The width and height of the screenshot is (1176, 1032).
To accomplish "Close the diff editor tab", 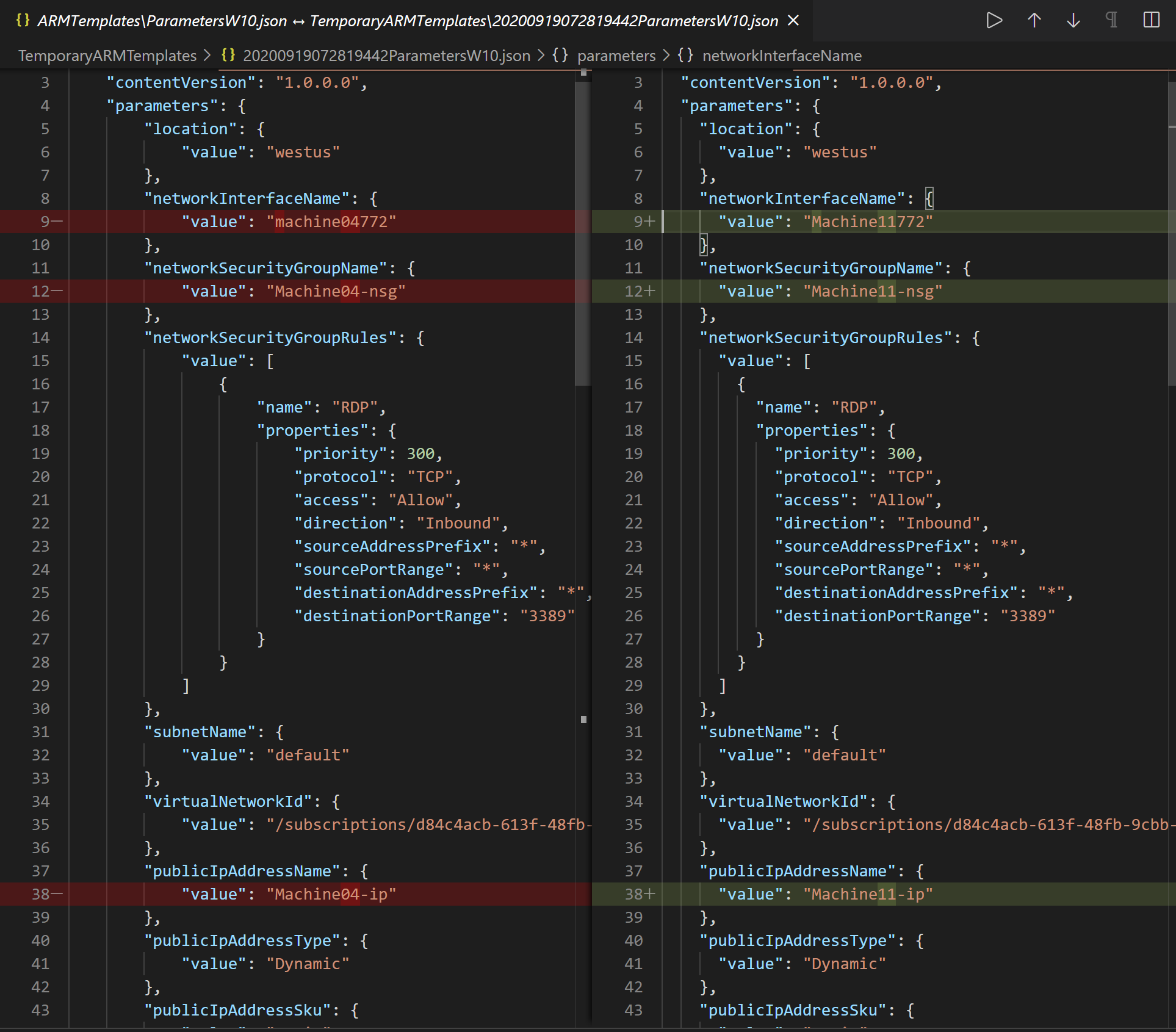I will pos(792,20).
